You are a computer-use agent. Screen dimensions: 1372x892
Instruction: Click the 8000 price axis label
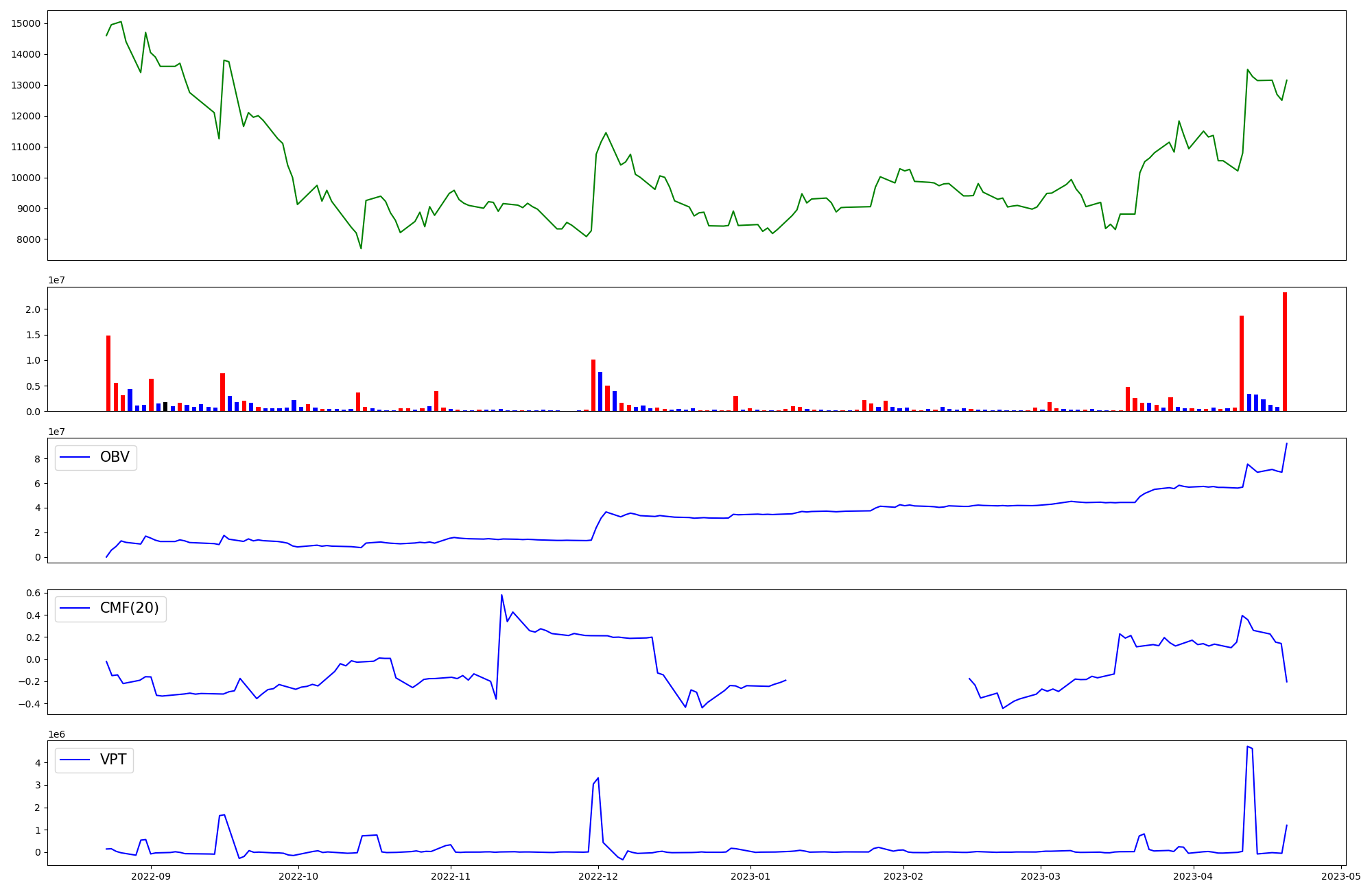point(29,239)
